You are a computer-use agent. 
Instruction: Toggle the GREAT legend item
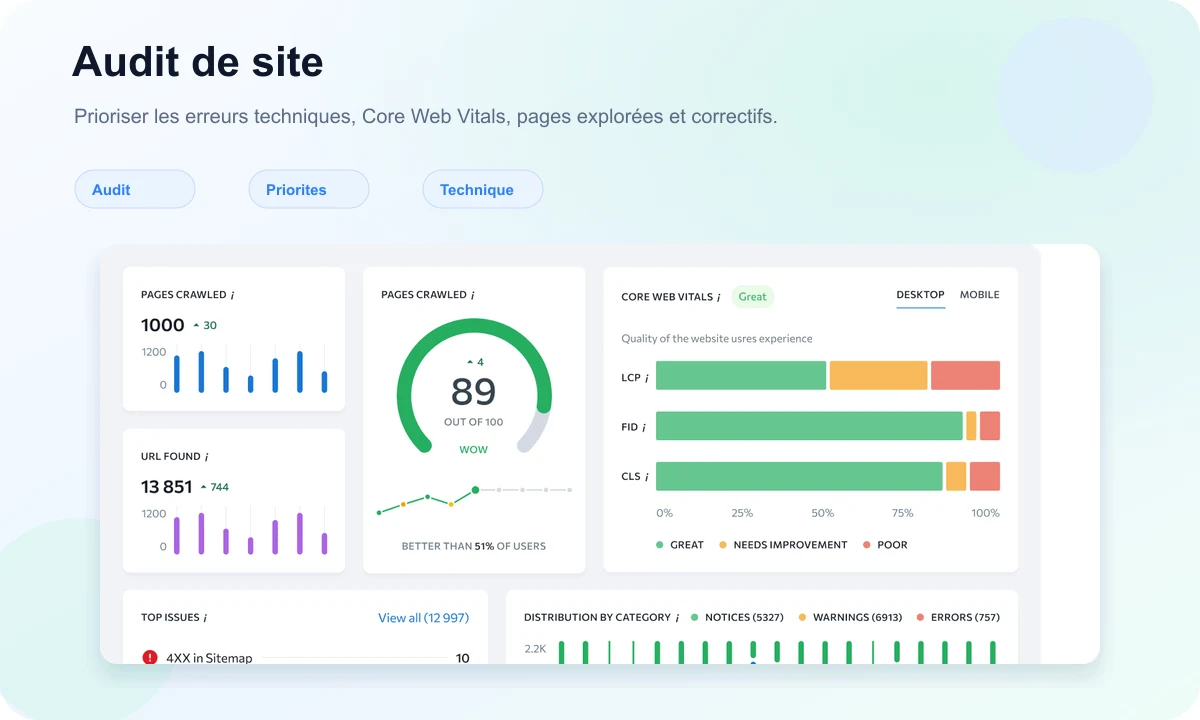click(x=680, y=545)
